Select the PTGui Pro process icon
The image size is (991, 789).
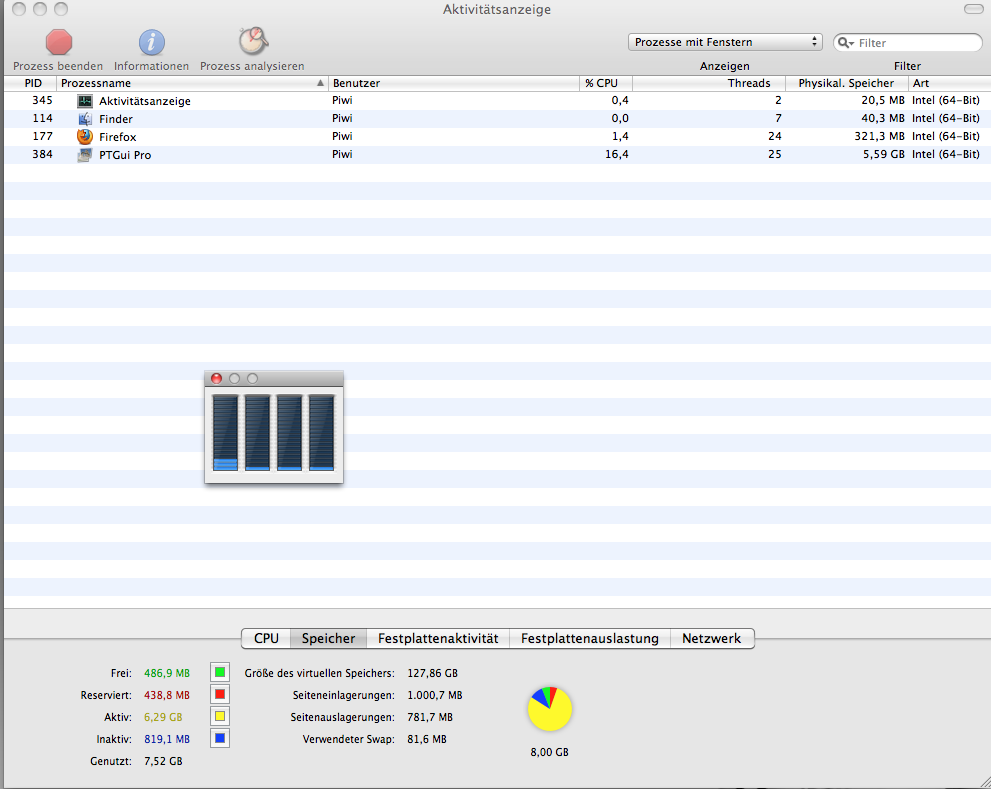pyautogui.click(x=85, y=155)
